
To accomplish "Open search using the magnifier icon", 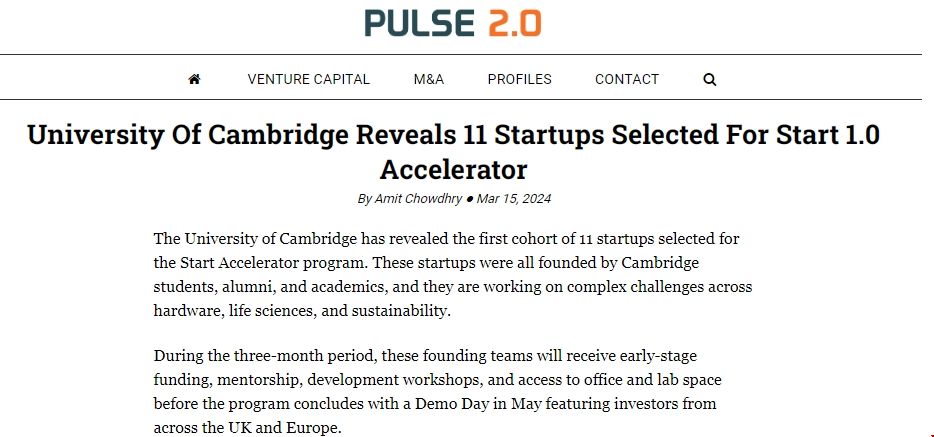I will (x=710, y=79).
